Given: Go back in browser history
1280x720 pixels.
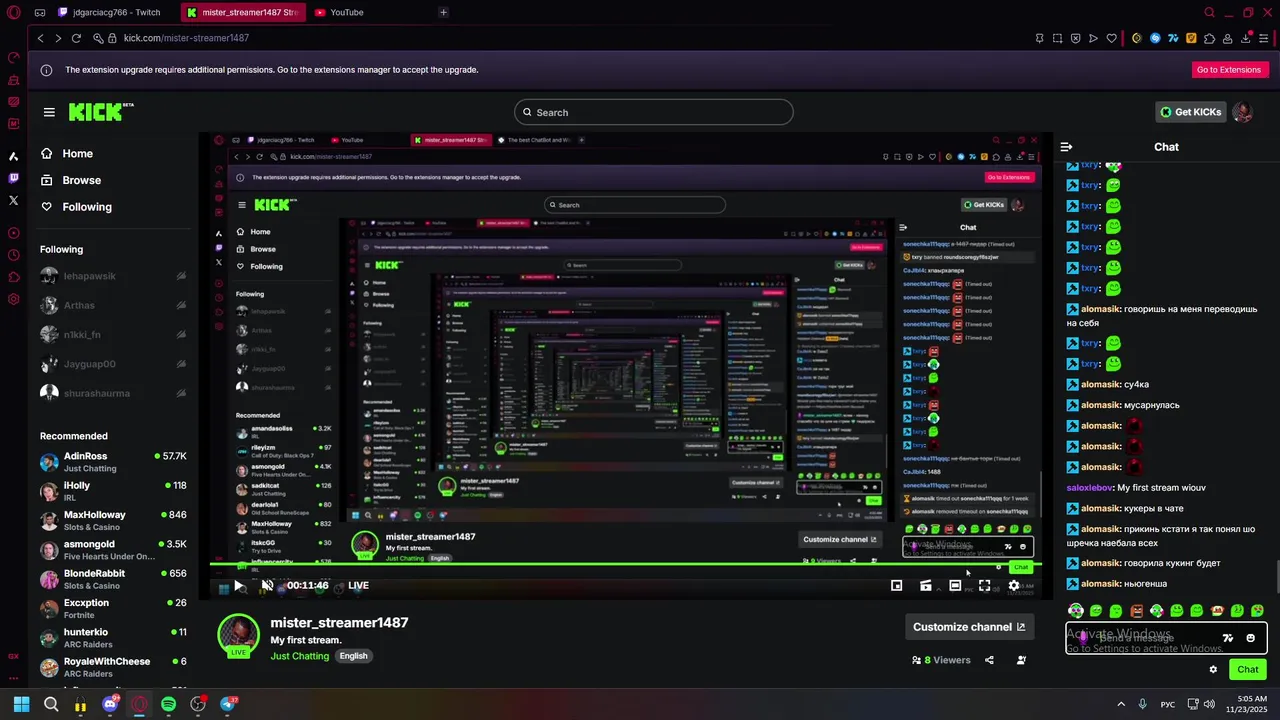Looking at the screenshot, I should point(40,38).
